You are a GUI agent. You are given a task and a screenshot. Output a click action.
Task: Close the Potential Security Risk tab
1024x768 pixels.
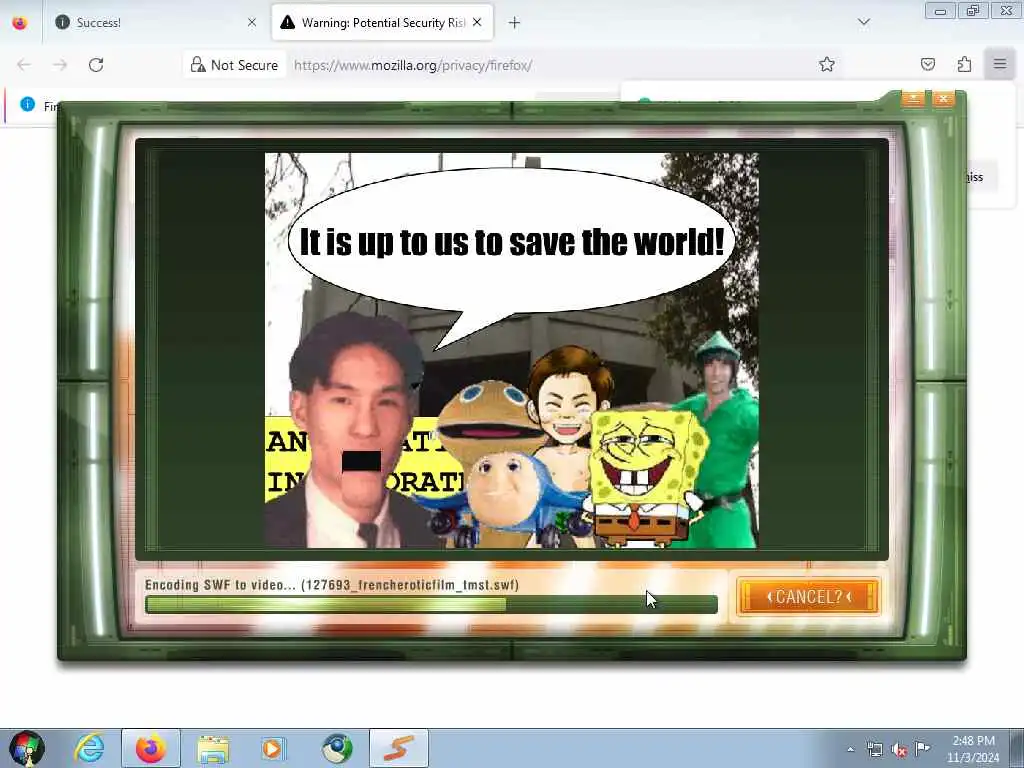point(477,23)
